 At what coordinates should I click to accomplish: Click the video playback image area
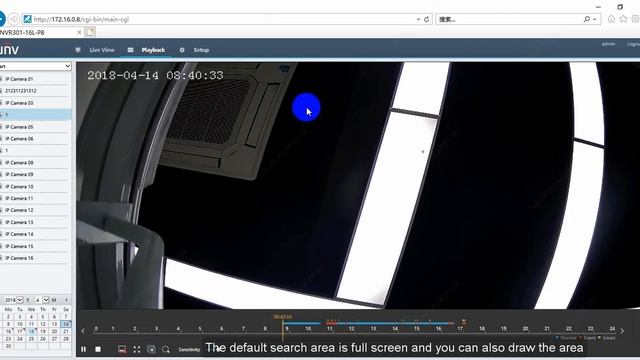pos(358,186)
